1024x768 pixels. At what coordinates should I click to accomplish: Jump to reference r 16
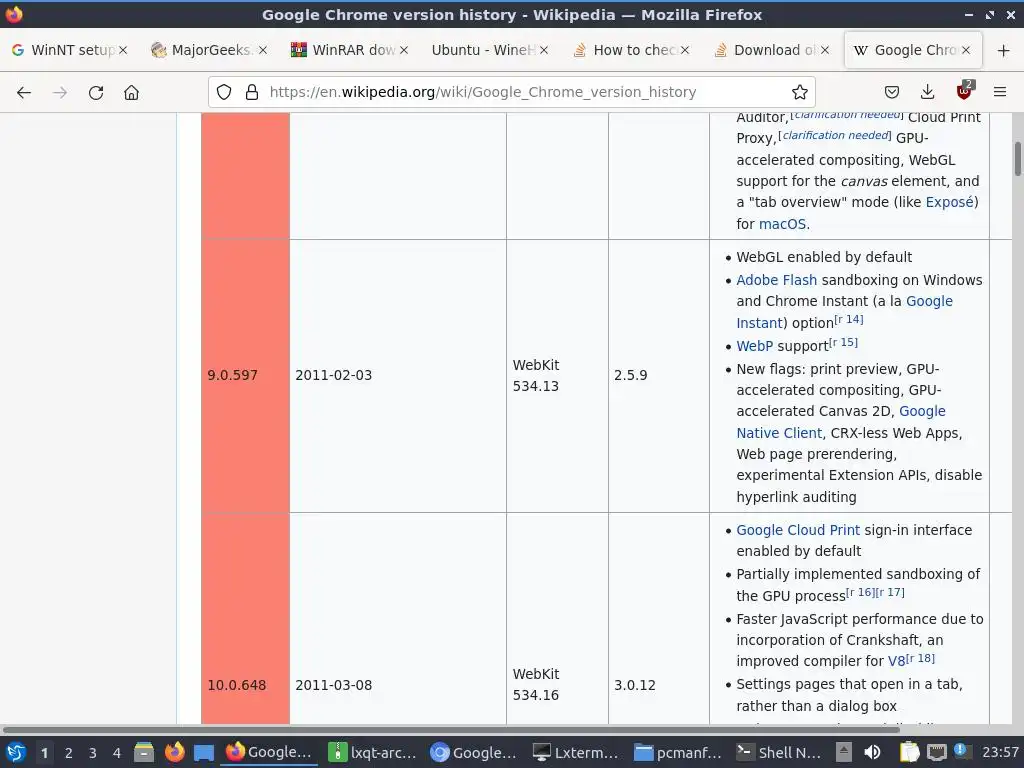(860, 592)
